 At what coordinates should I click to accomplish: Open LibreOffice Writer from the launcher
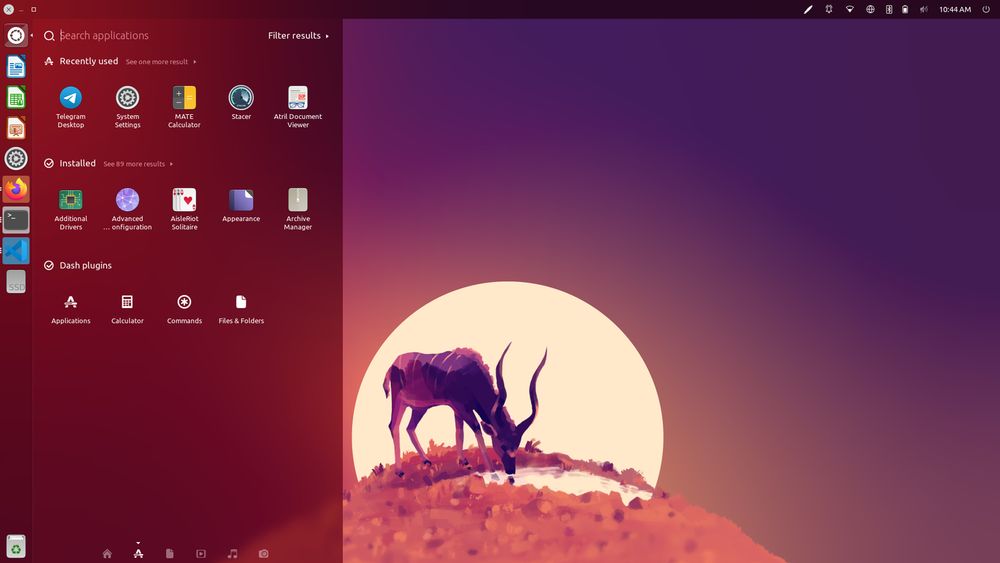point(16,66)
